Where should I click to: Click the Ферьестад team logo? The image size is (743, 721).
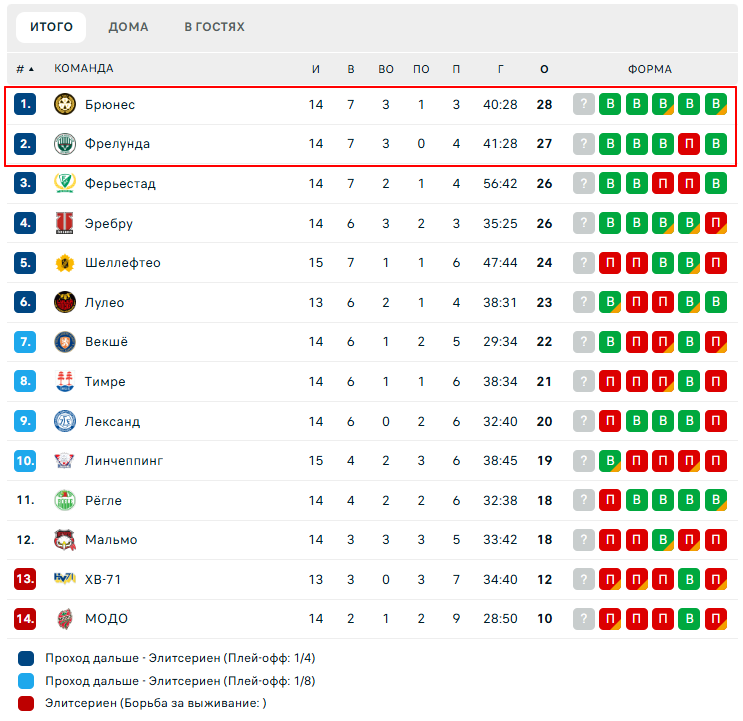click(x=65, y=183)
